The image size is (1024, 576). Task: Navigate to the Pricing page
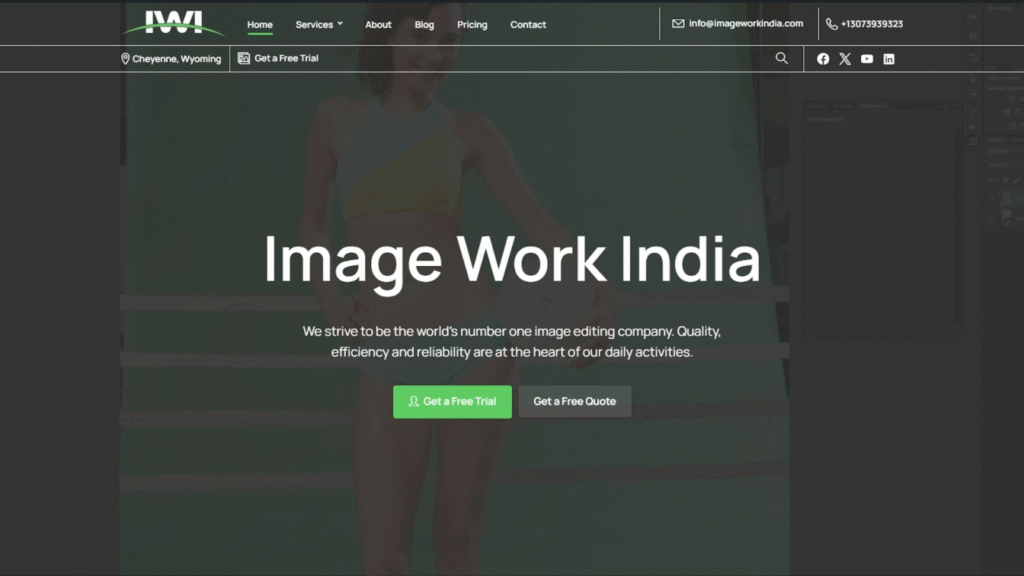tap(472, 25)
